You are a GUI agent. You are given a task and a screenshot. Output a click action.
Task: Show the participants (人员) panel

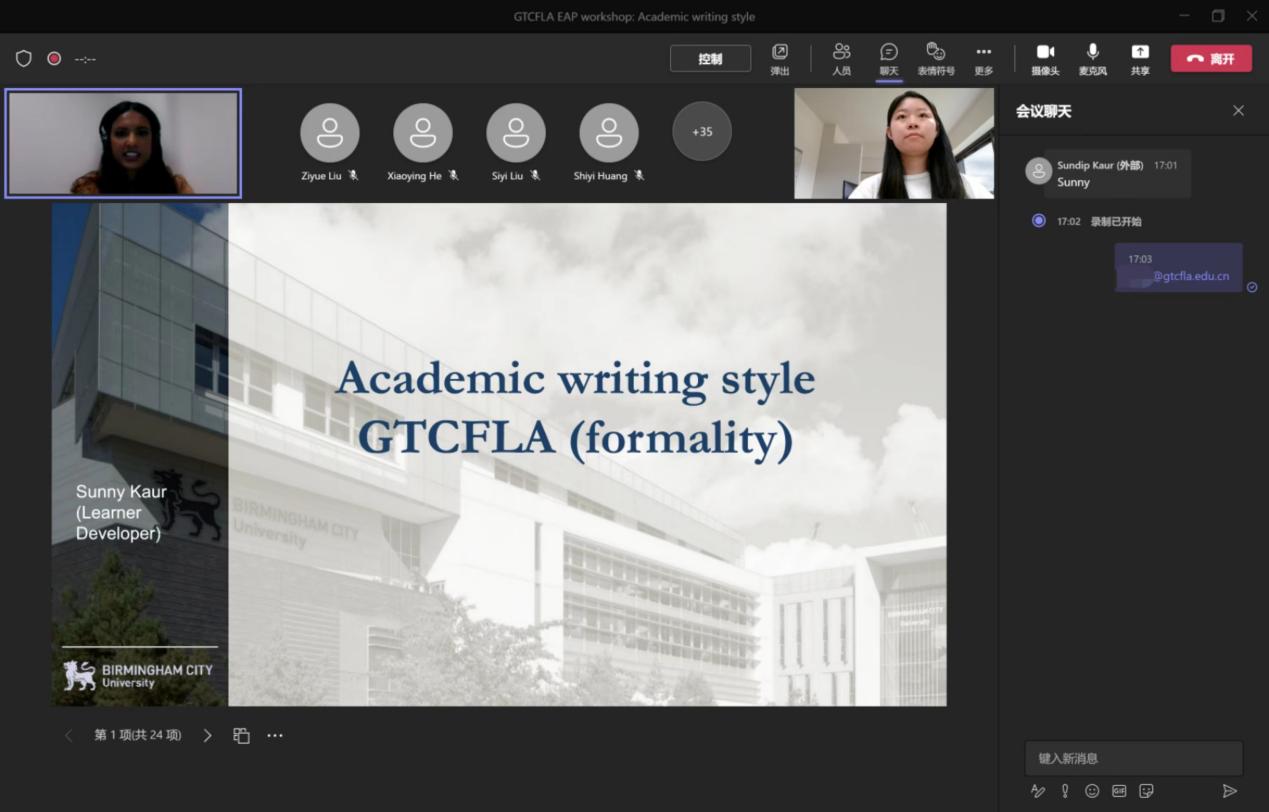[841, 58]
